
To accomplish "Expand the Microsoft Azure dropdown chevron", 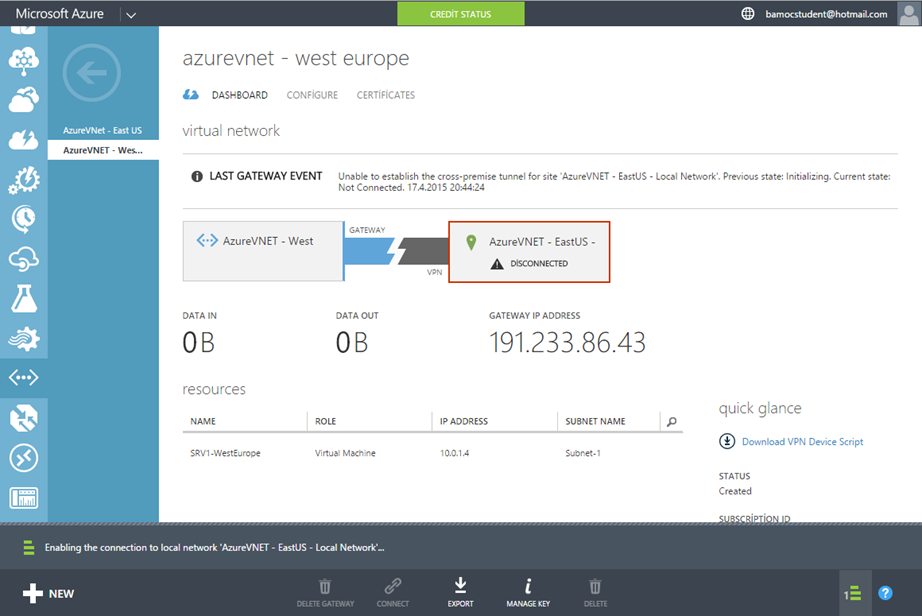I will 131,15.
